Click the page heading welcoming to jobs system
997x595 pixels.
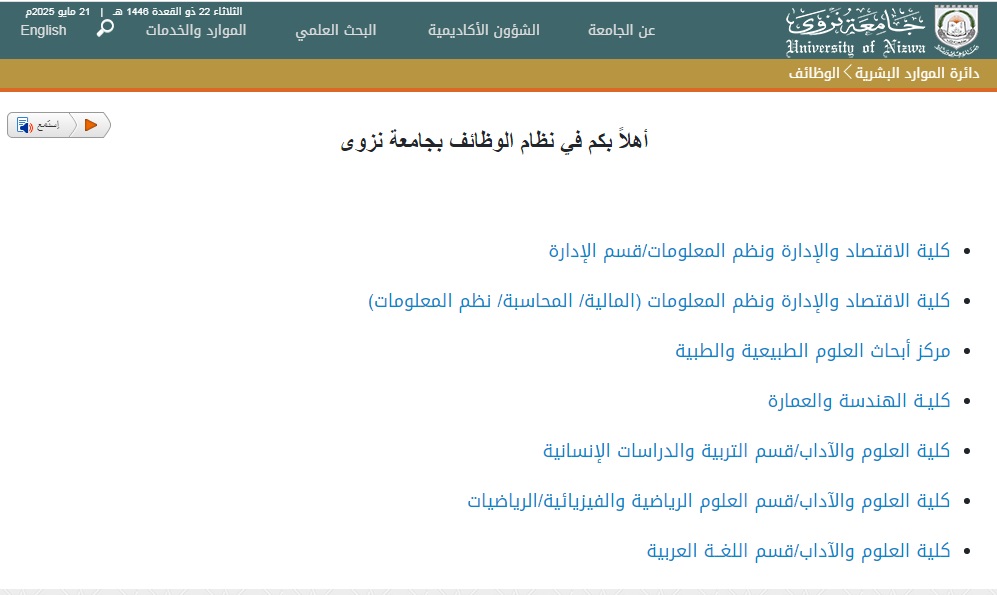pos(496,141)
